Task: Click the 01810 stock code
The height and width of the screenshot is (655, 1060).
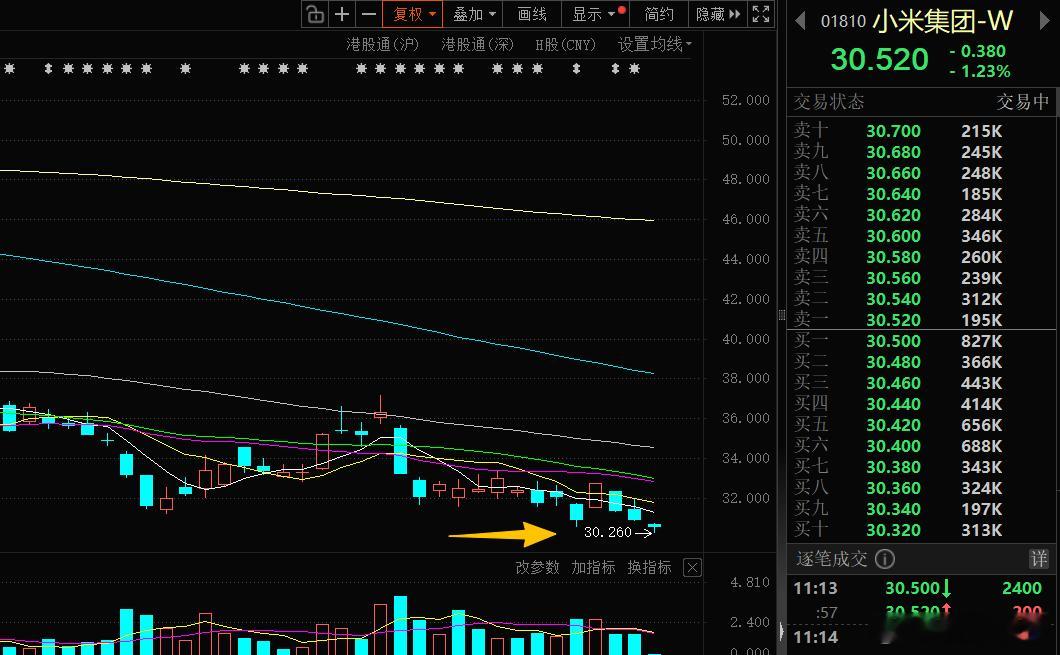Action: click(x=843, y=22)
